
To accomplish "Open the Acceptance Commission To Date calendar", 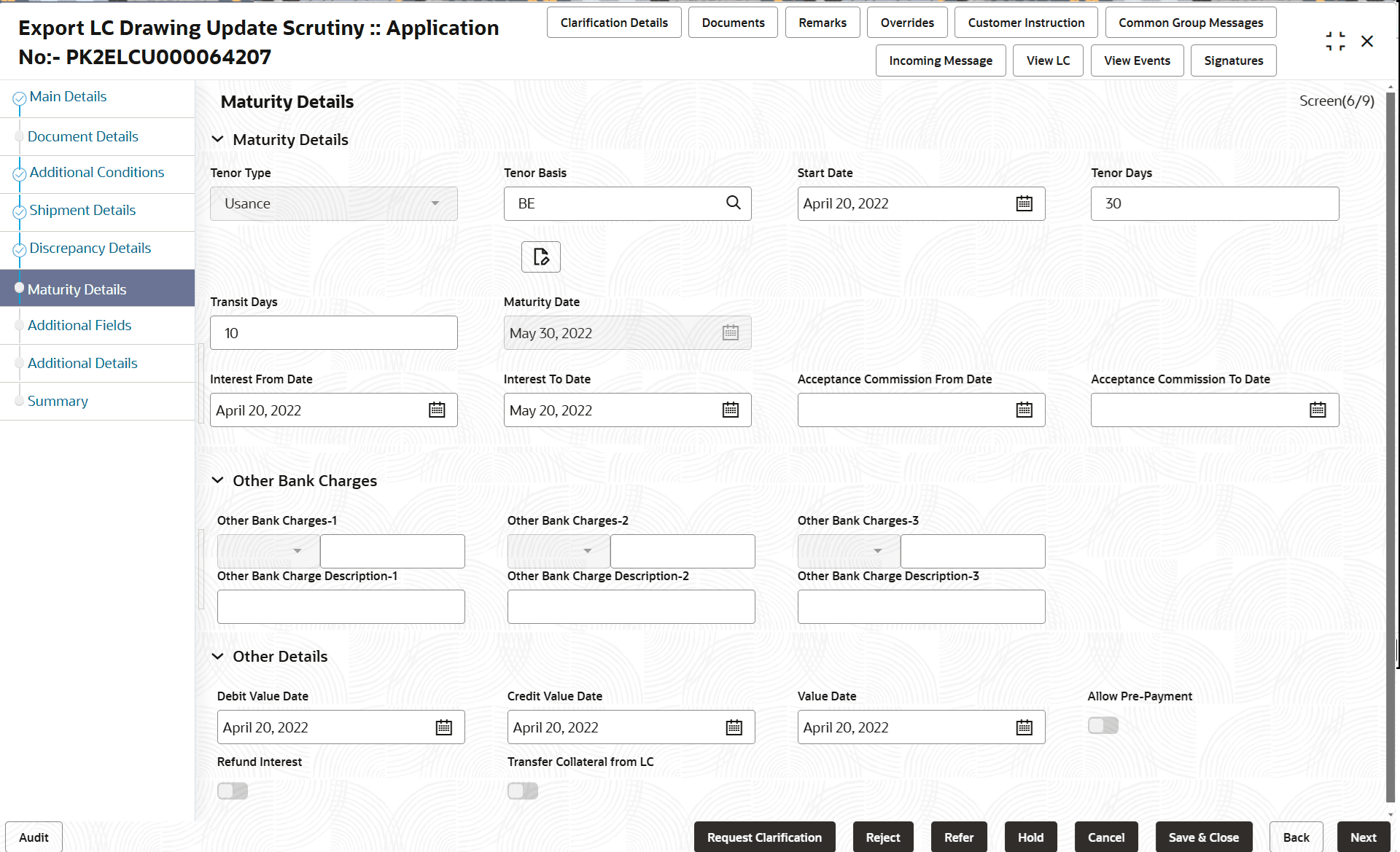I will 1317,410.
